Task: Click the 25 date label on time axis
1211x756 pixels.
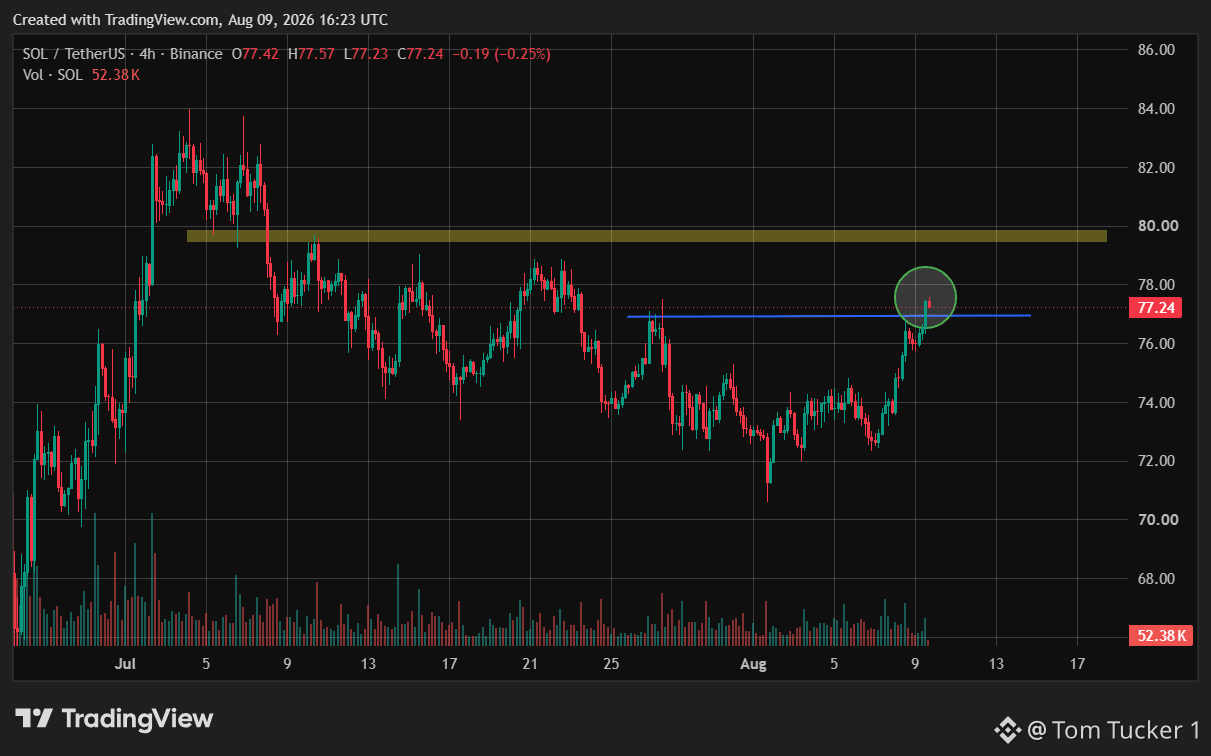Action: [612, 664]
